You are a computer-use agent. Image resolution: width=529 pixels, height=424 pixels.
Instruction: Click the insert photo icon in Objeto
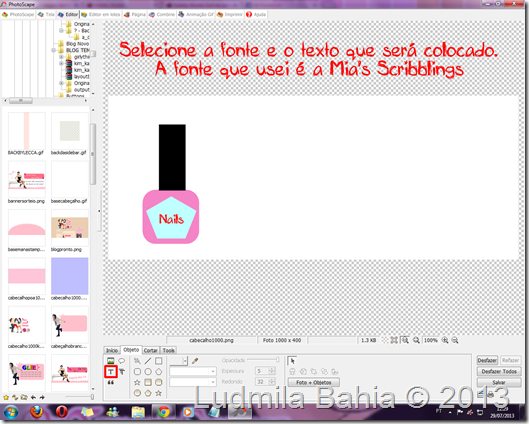(111, 361)
